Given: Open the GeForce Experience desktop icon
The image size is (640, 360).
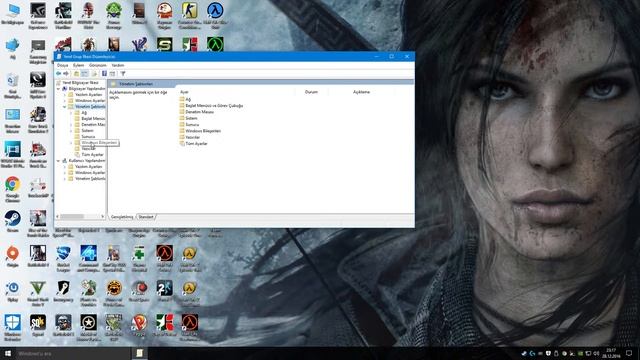Looking at the screenshot, I should (38, 16).
